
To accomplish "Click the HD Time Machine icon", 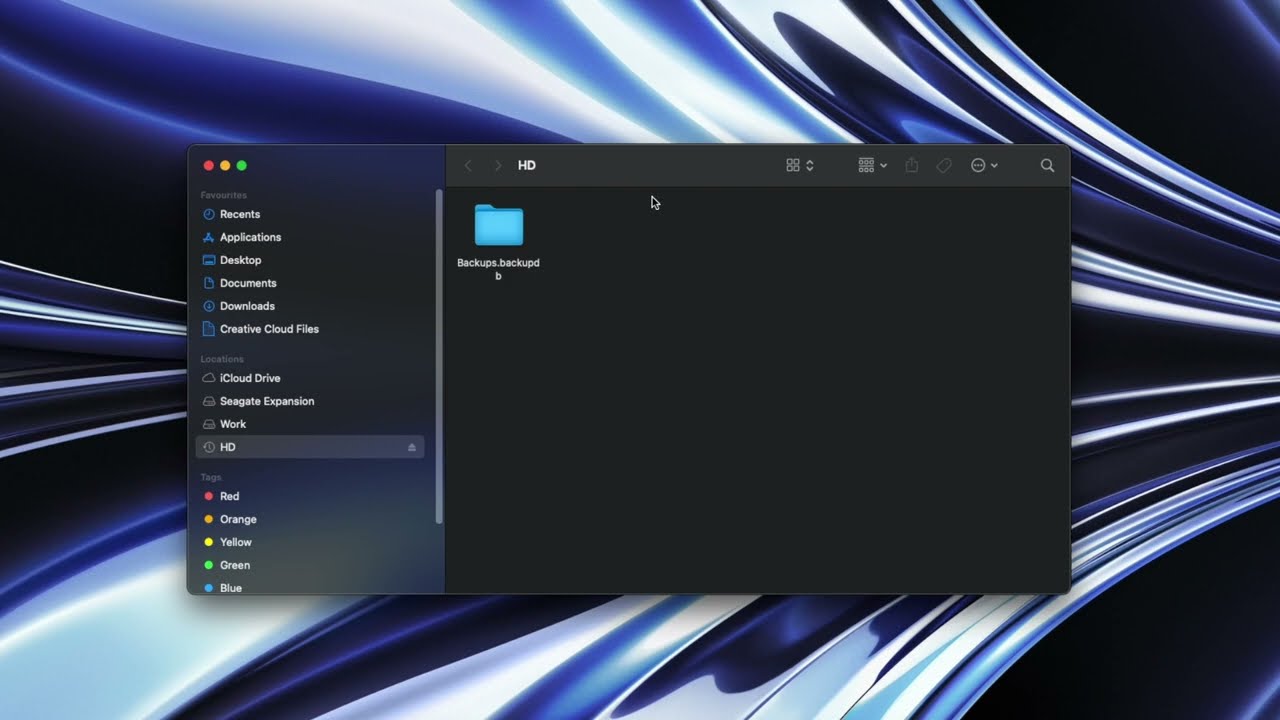I will tap(209, 447).
